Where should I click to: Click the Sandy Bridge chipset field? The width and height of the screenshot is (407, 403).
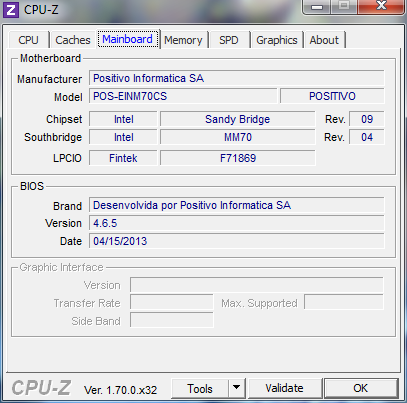click(237, 119)
